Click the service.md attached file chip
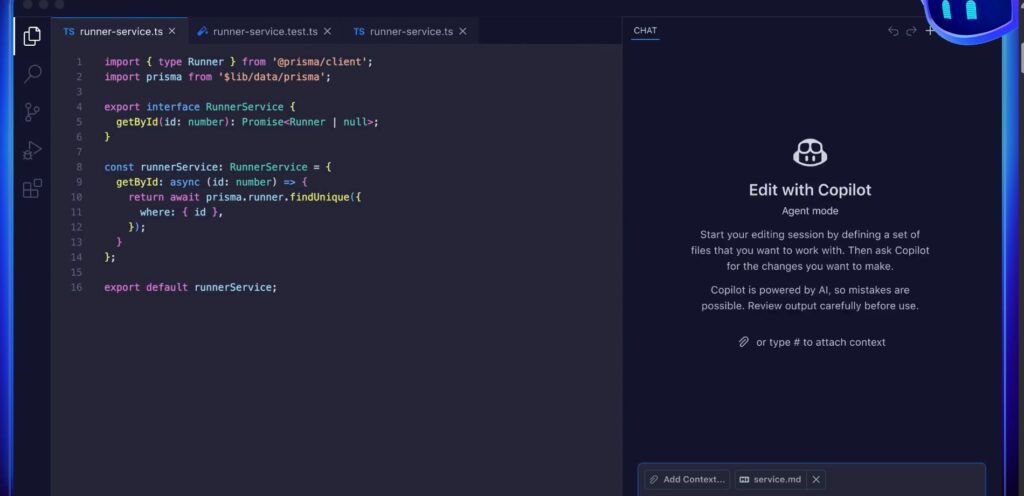The image size is (1024, 496). pos(770,479)
